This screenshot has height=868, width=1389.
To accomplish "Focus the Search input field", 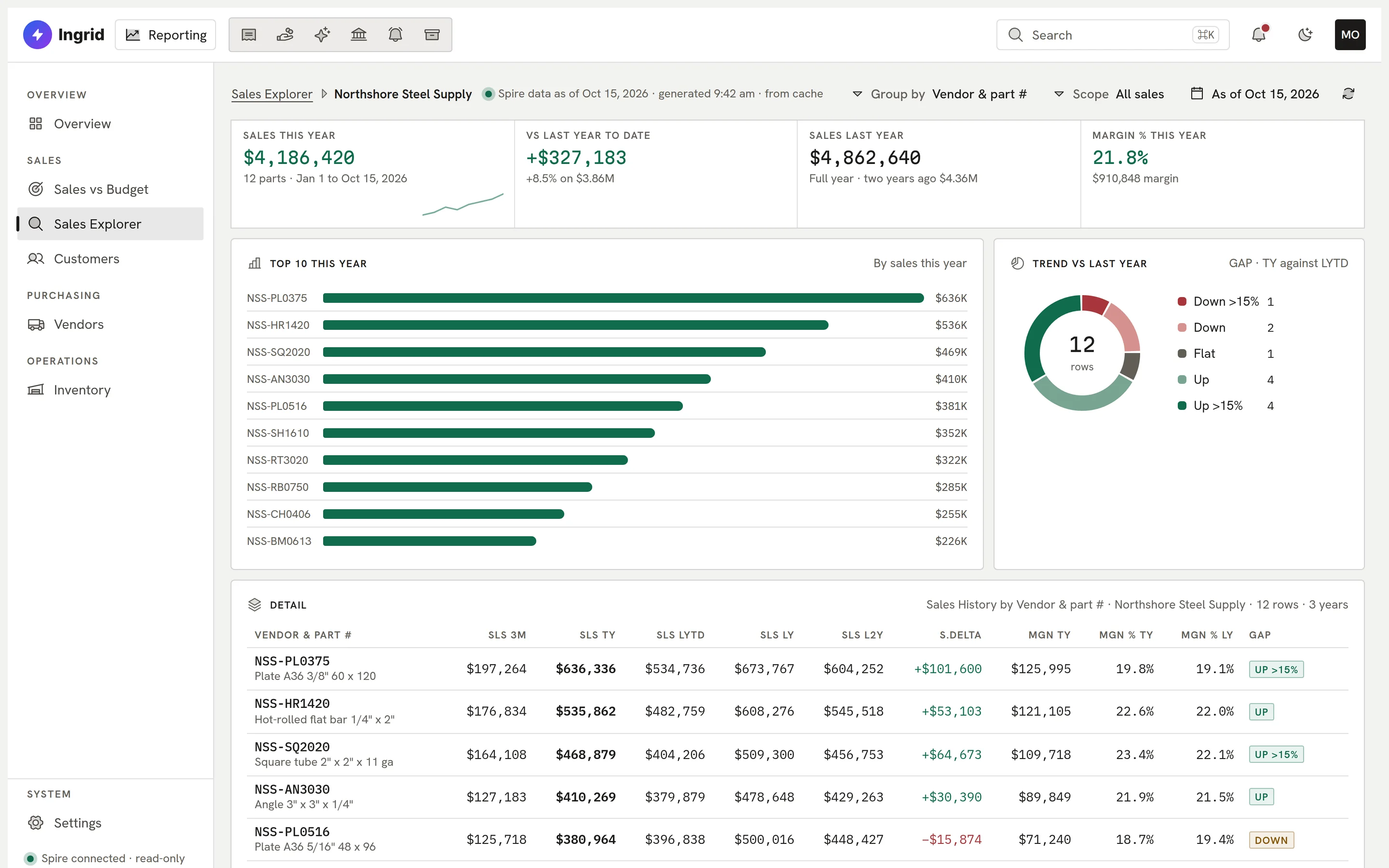I will pyautogui.click(x=1112, y=35).
